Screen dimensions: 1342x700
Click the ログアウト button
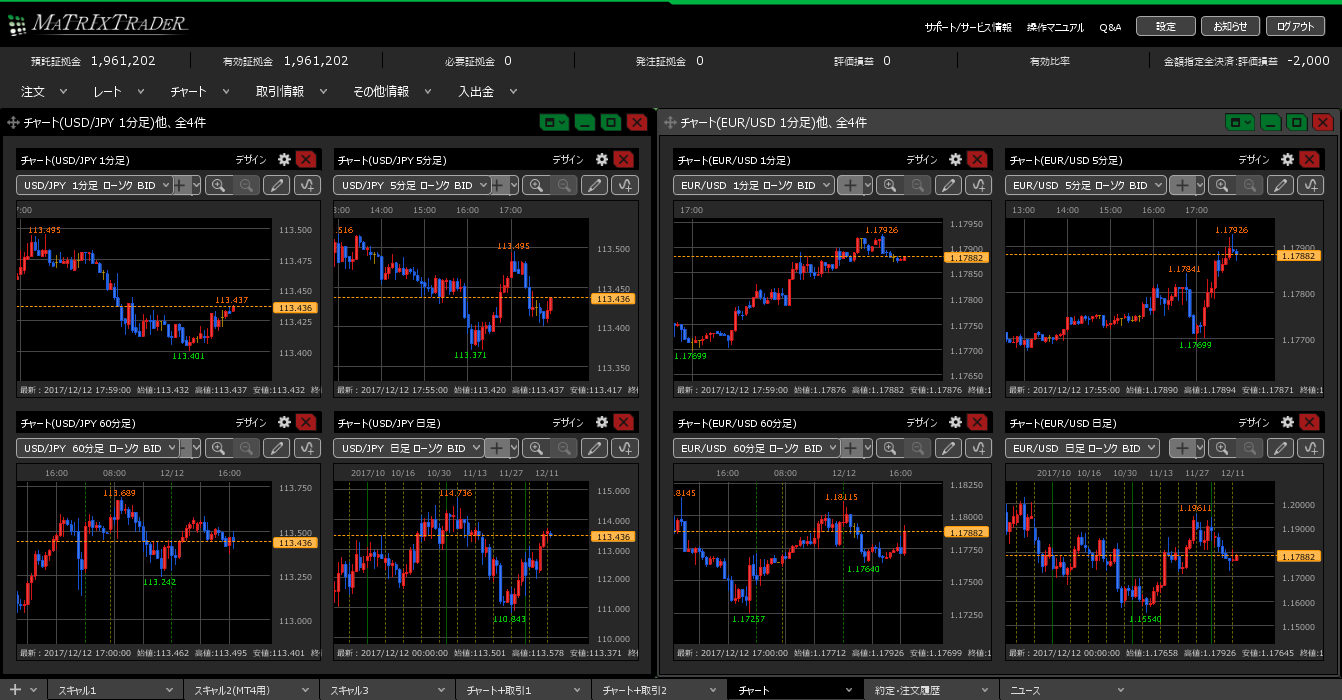[x=1295, y=27]
